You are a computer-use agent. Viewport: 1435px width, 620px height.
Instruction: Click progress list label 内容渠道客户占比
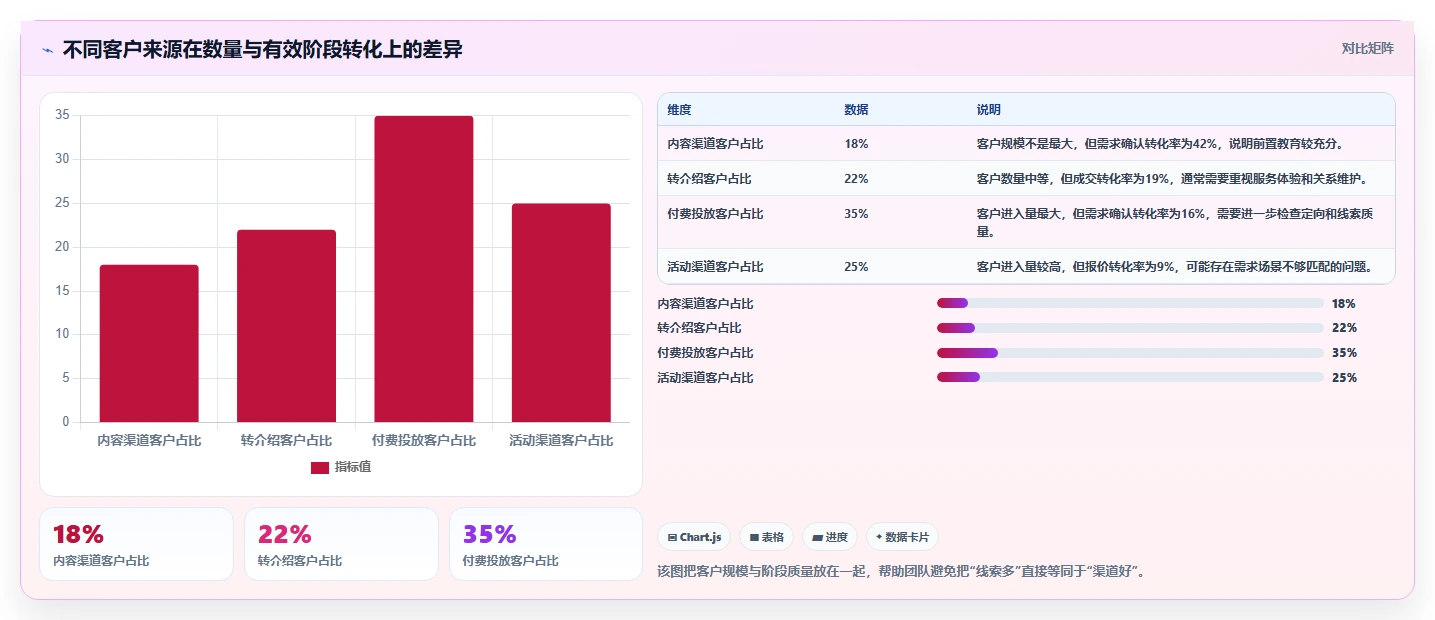point(705,303)
